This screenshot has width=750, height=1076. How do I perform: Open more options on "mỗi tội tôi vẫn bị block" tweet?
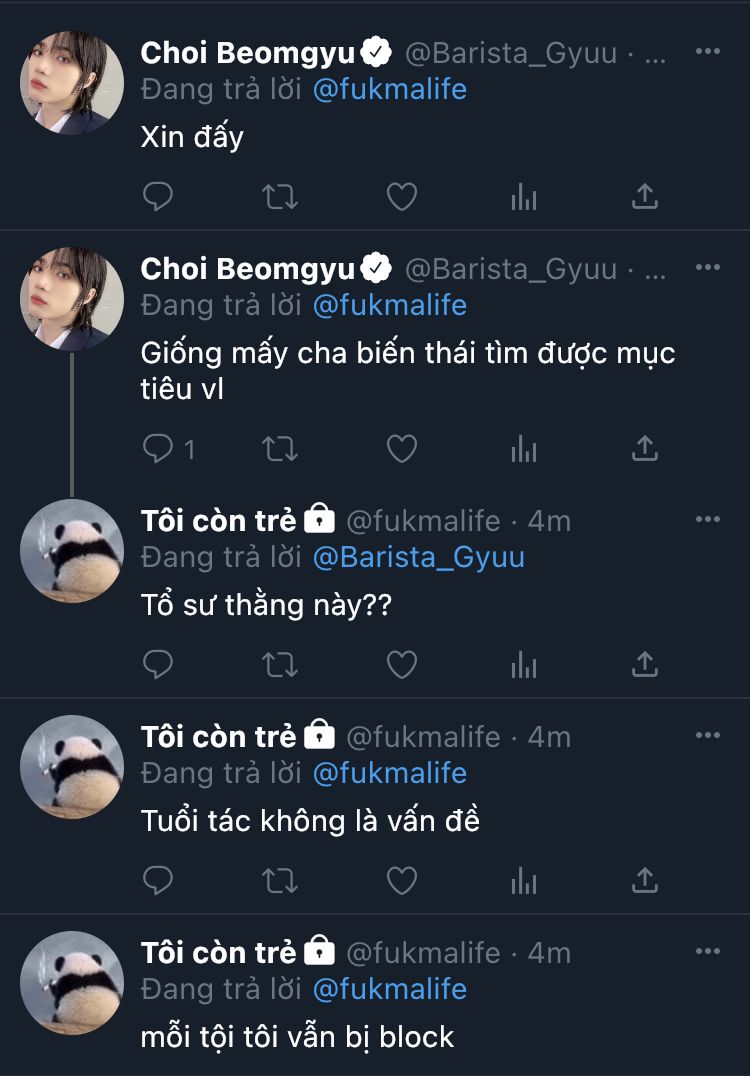[x=707, y=952]
